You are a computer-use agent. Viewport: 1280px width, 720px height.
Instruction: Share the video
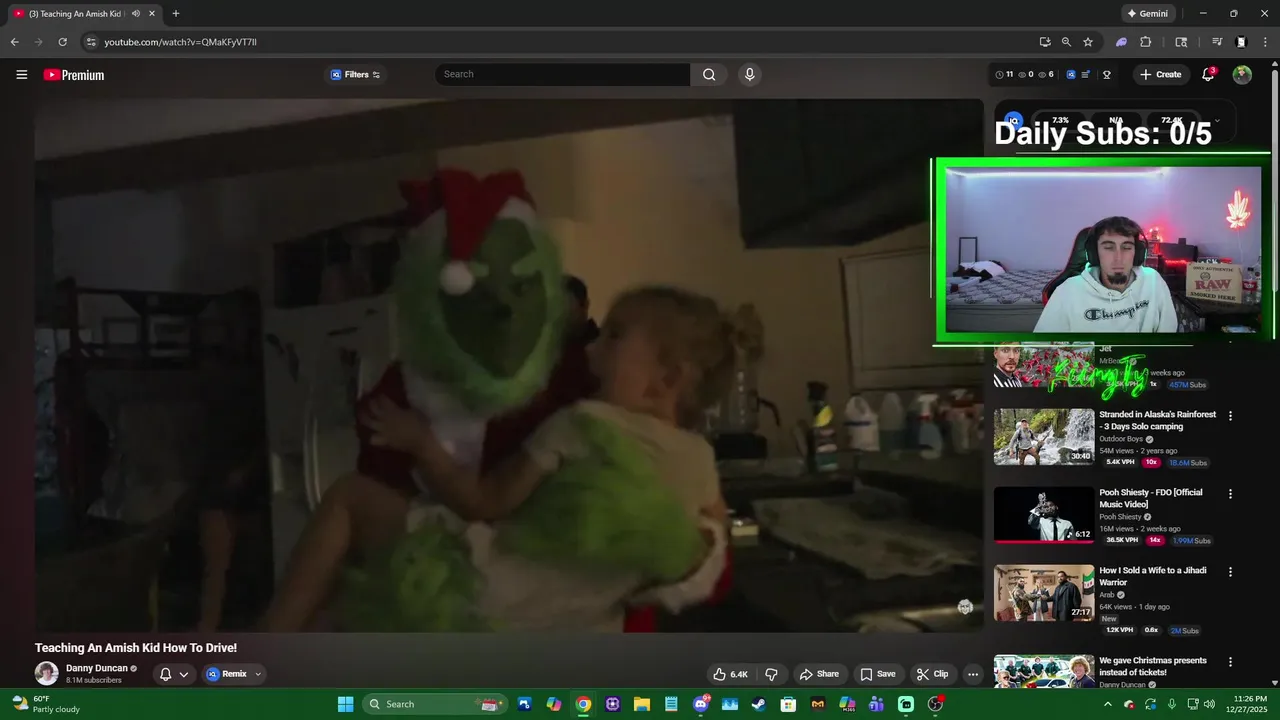(x=819, y=674)
